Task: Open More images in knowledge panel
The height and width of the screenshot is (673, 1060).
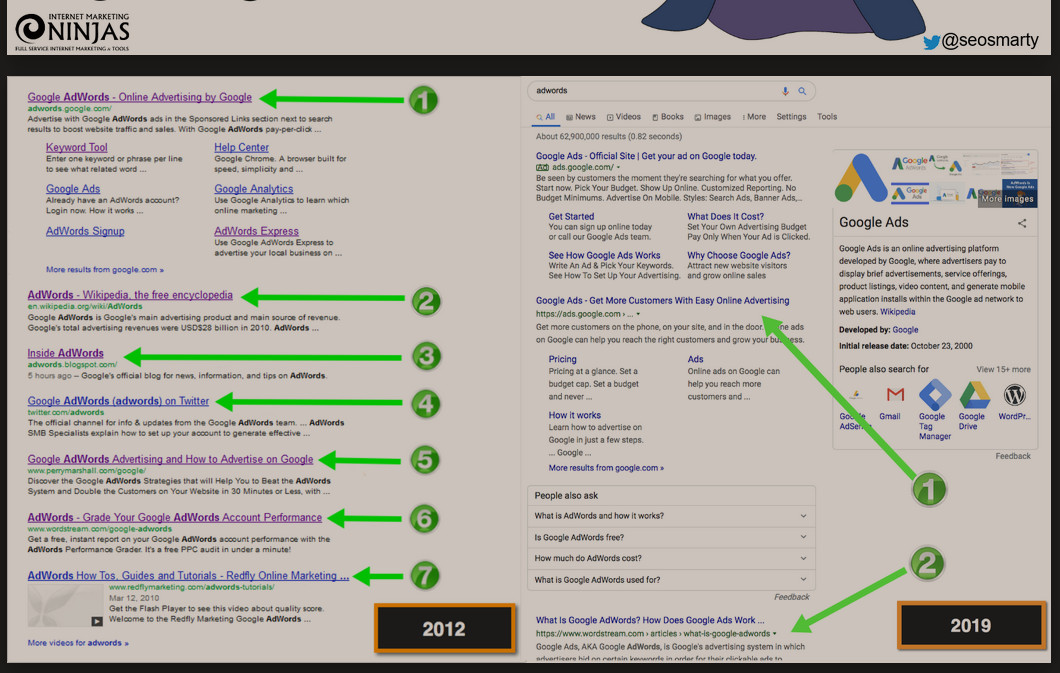Action: pos(1007,199)
